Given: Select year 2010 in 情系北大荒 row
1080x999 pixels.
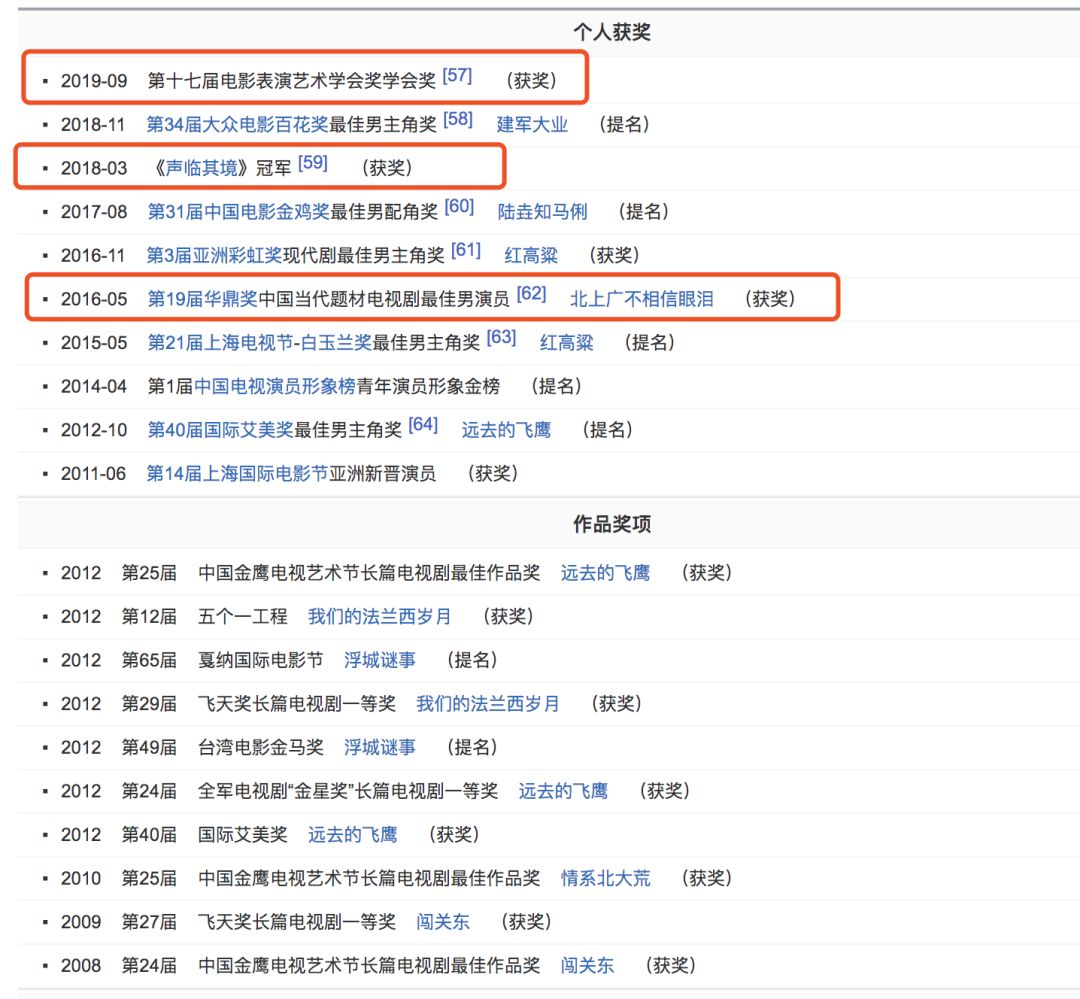Looking at the screenshot, I should click(81, 878).
